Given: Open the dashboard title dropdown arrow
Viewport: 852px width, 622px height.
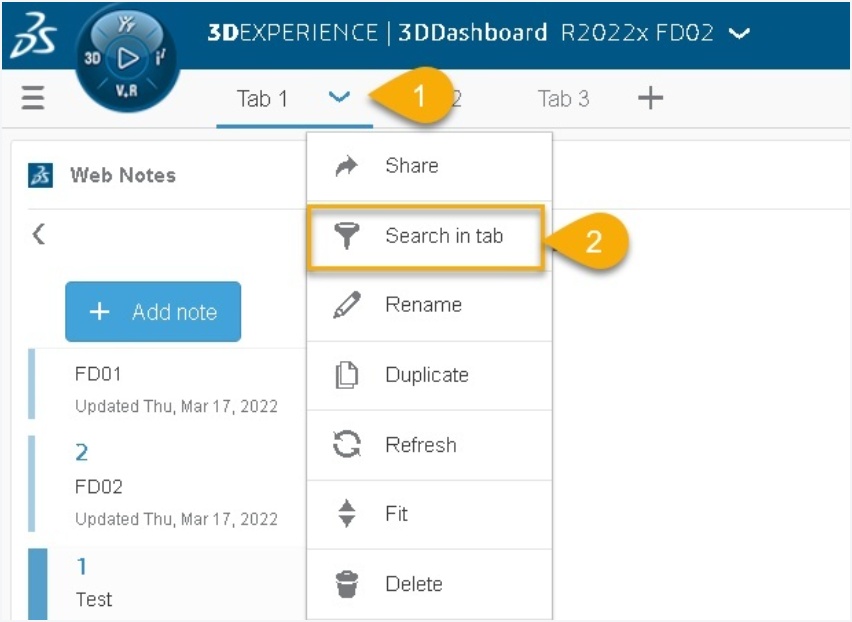Looking at the screenshot, I should pyautogui.click(x=739, y=33).
